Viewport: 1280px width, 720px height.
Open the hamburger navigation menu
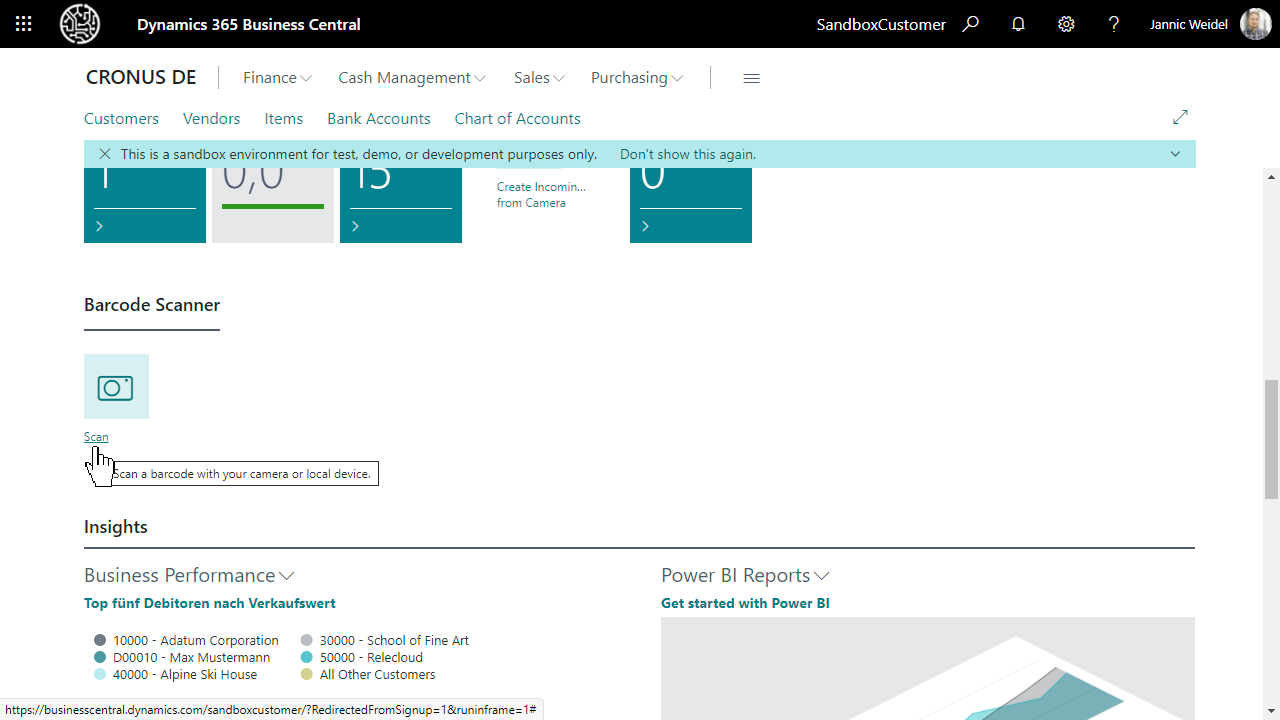(x=751, y=78)
